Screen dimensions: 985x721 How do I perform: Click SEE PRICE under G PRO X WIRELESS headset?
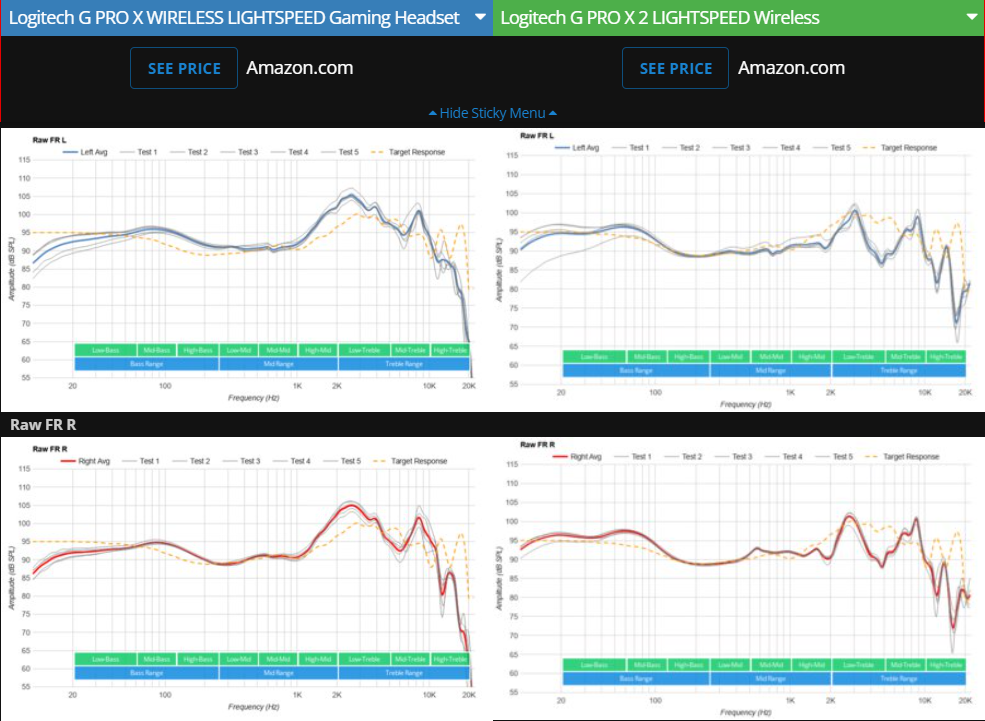pos(184,68)
